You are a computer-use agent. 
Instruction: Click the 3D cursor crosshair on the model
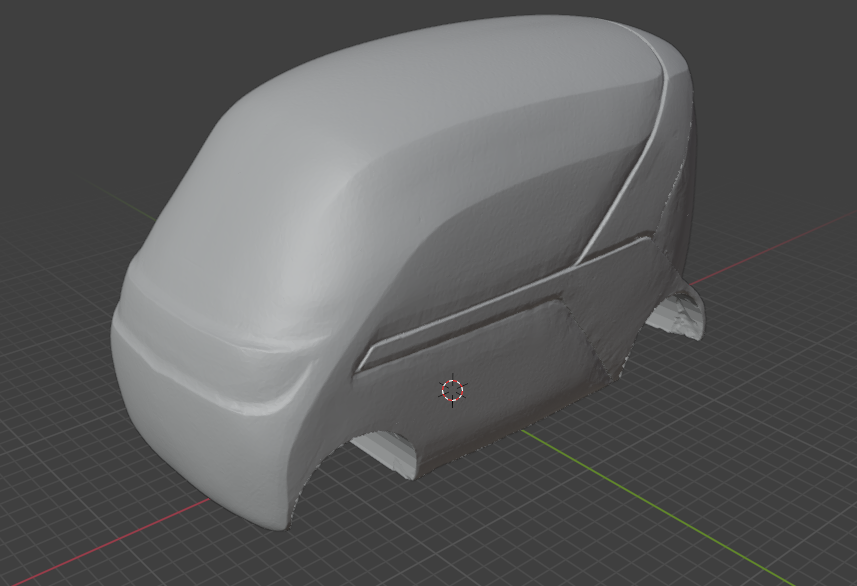tap(453, 390)
